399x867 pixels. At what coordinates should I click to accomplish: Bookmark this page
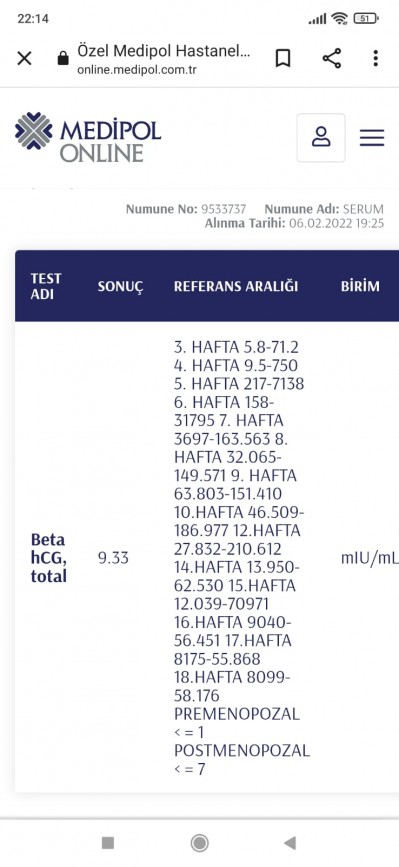[283, 58]
